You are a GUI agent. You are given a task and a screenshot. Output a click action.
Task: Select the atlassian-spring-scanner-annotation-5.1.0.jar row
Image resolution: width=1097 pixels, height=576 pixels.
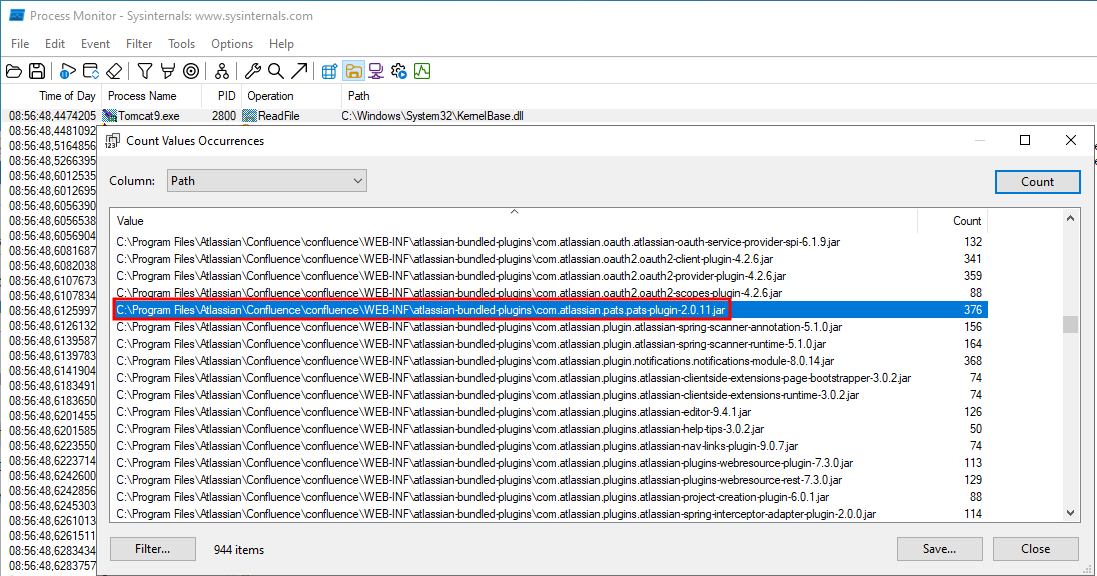pos(549,327)
